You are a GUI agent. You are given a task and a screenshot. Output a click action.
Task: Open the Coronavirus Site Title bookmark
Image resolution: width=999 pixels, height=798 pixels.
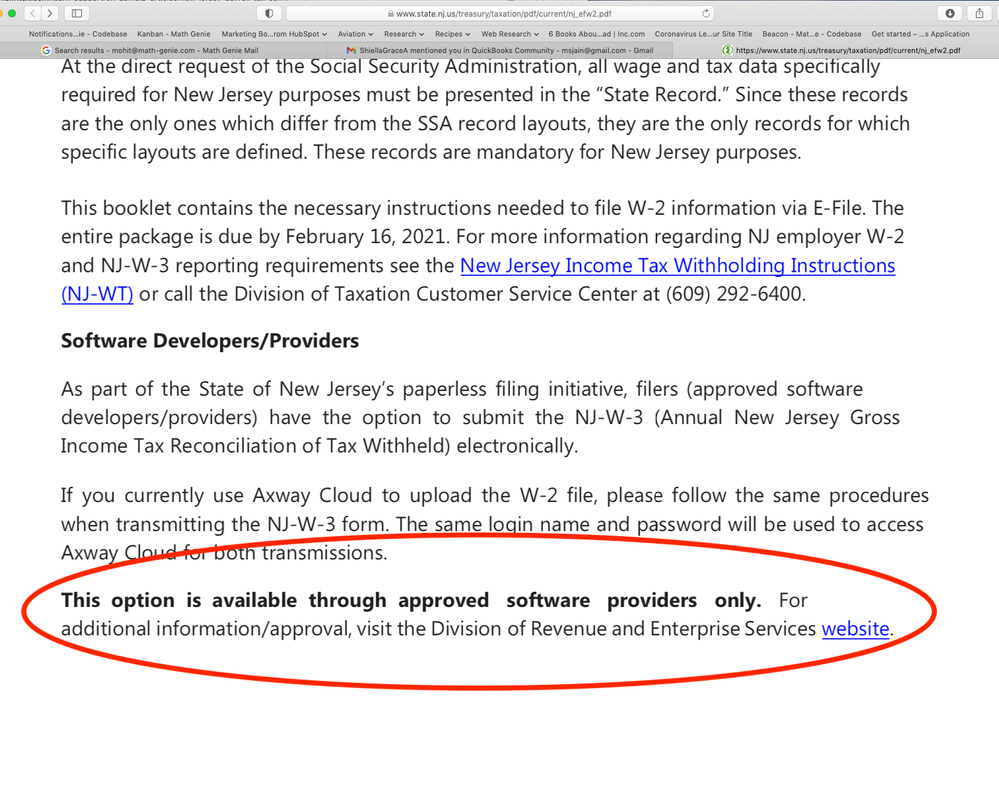coord(703,34)
